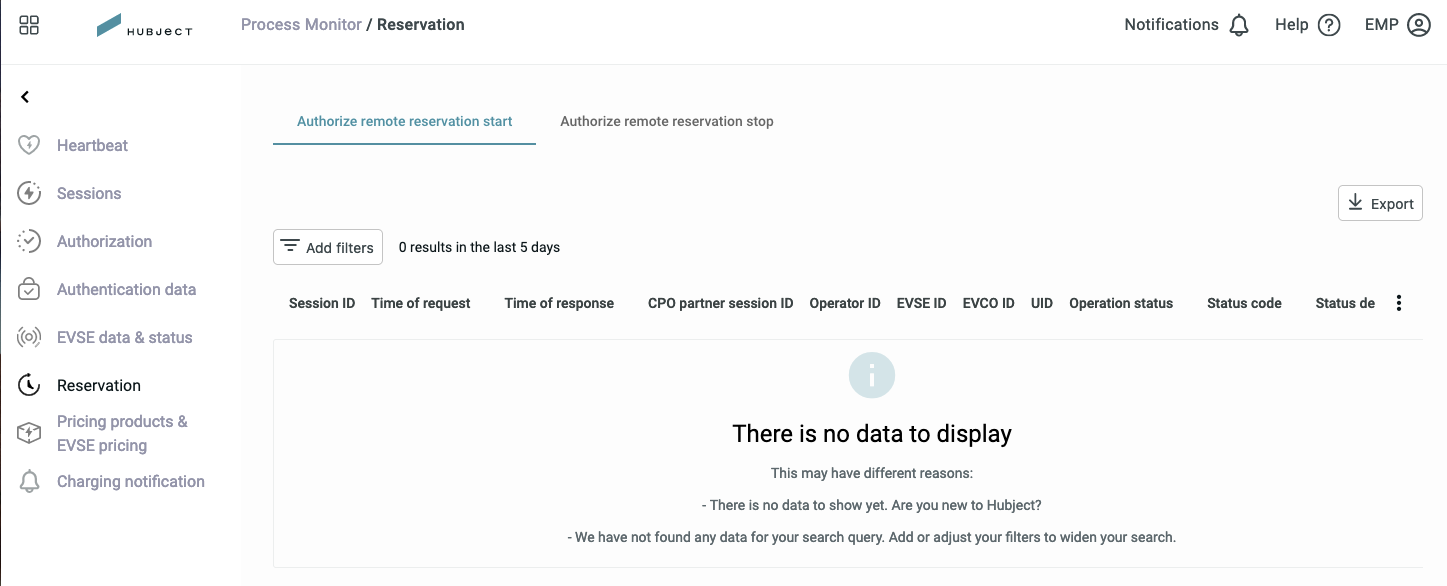
Task: Open Sessions in sidebar
Action: click(89, 193)
